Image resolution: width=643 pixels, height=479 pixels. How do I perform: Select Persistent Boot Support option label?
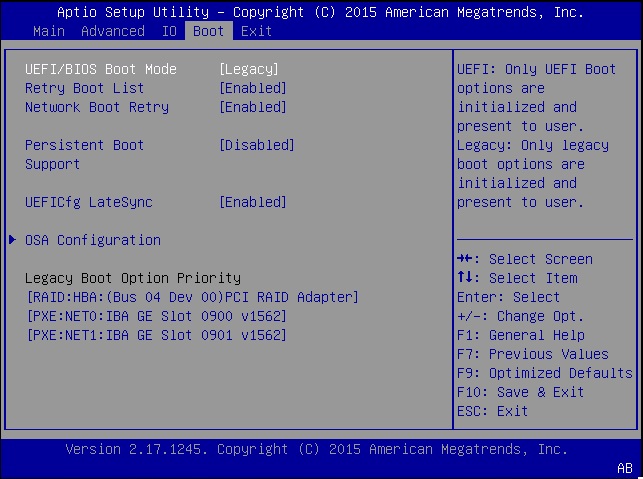pos(84,155)
